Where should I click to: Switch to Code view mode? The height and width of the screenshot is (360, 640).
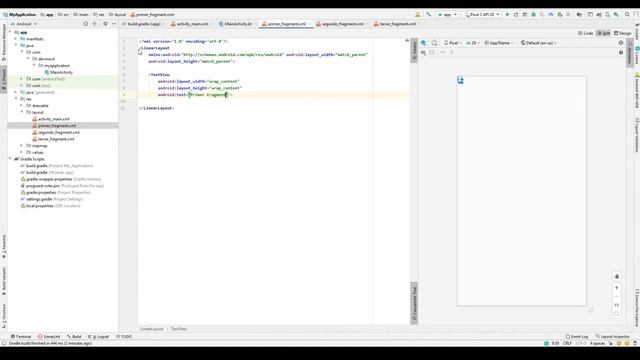point(586,33)
